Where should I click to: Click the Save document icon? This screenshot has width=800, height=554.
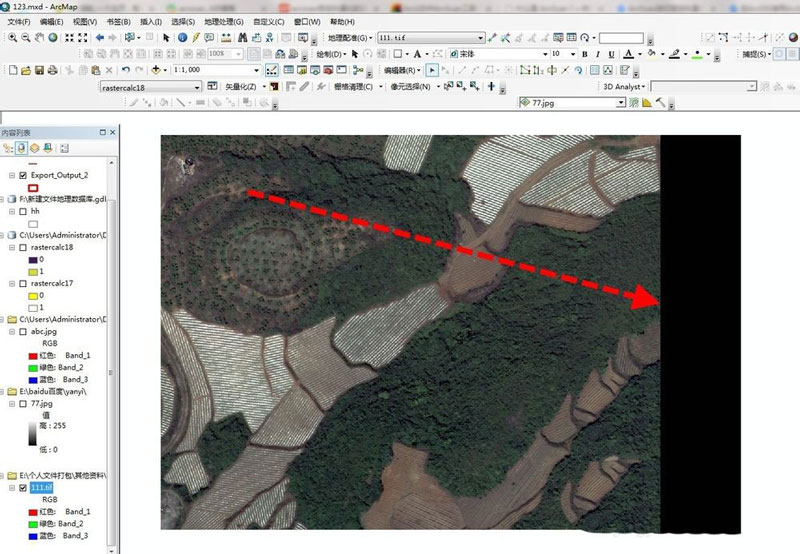click(39, 71)
